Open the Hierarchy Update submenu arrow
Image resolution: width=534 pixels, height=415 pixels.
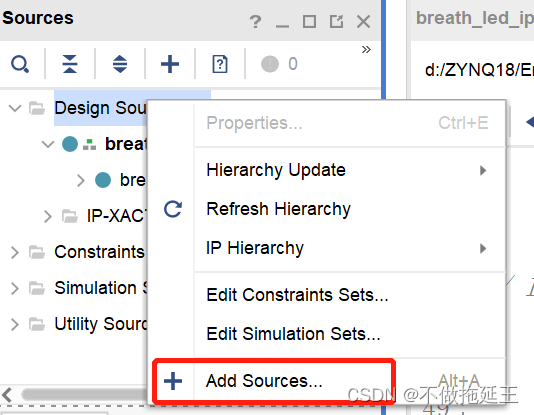483,170
